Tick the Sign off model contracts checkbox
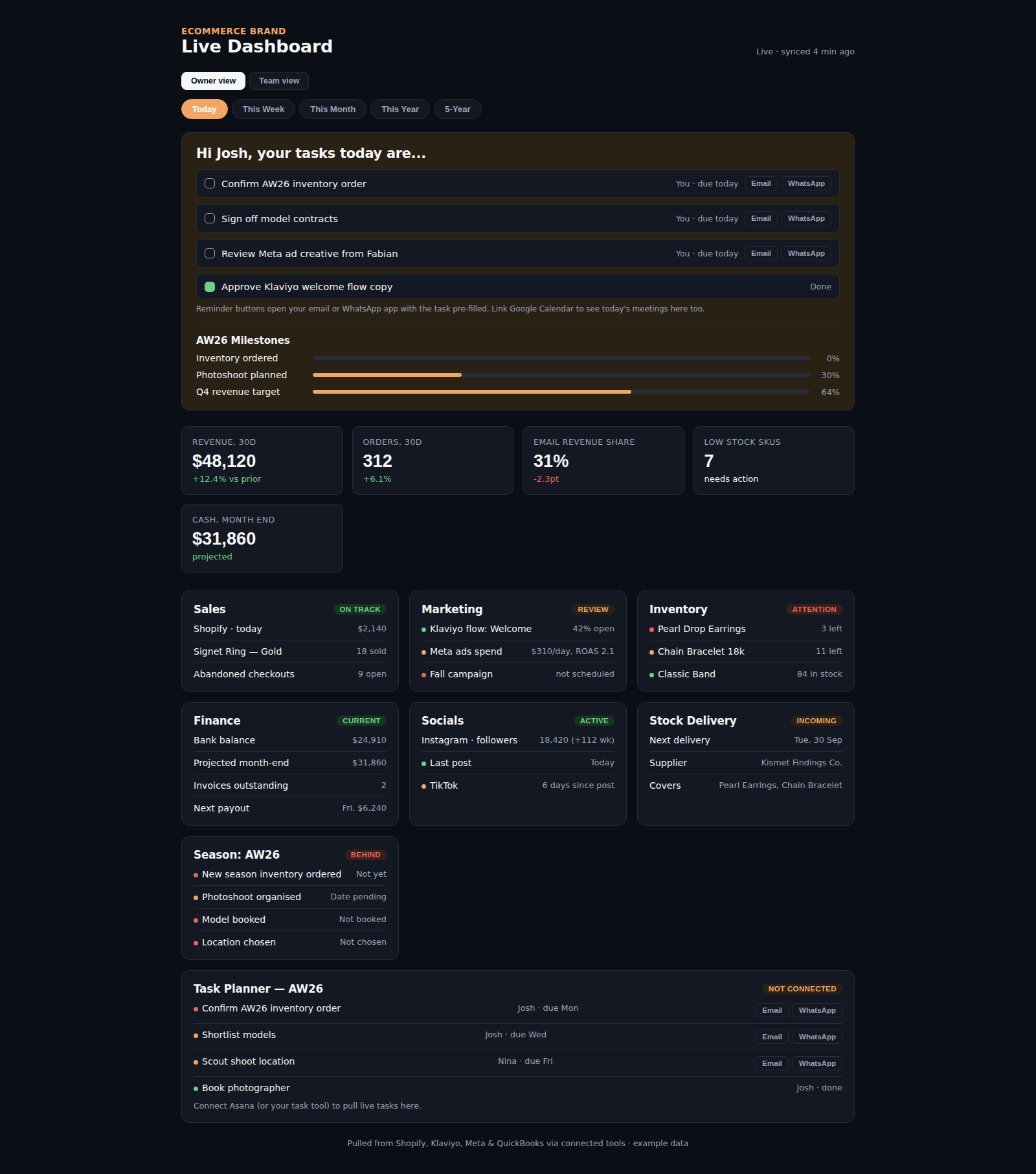This screenshot has width=1036, height=1174. [x=210, y=218]
